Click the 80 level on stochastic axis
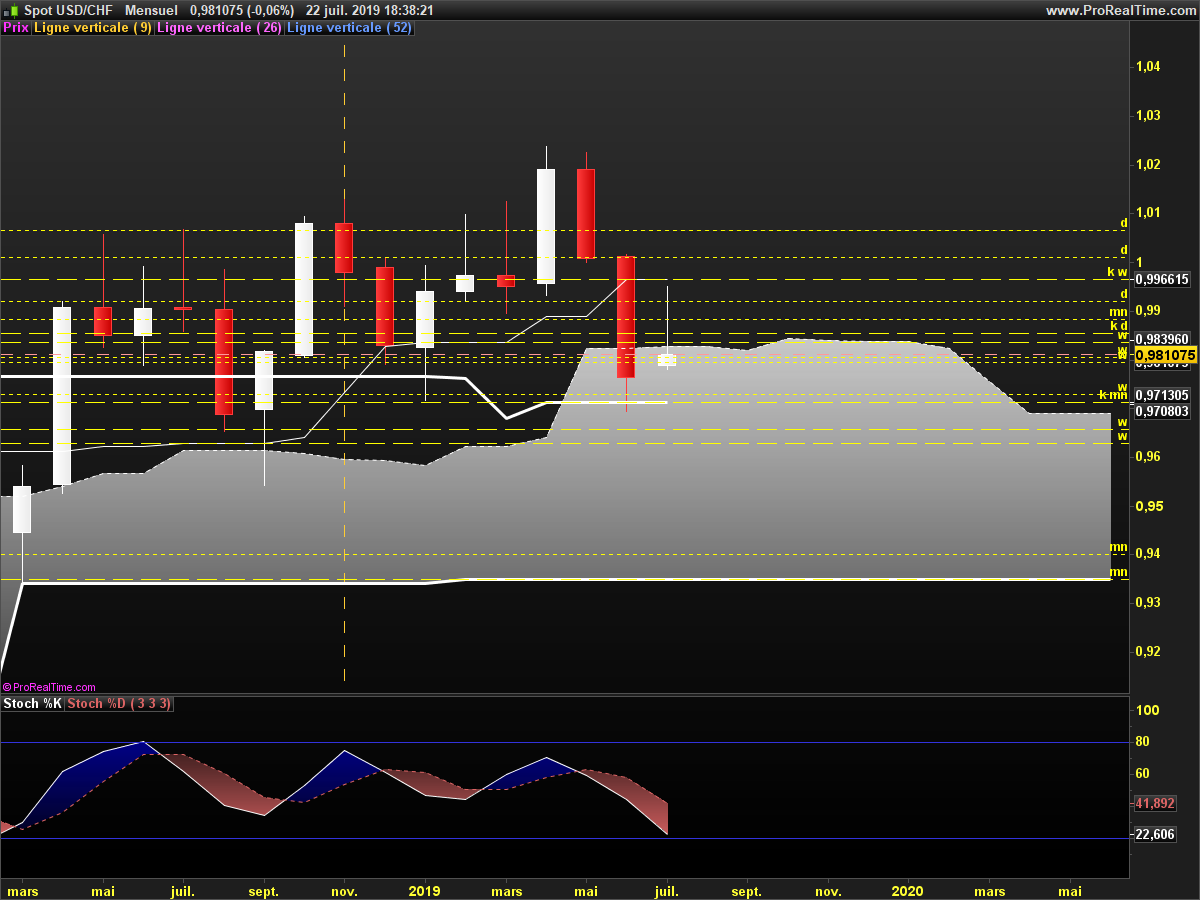1200x900 pixels. pyautogui.click(x=1143, y=741)
